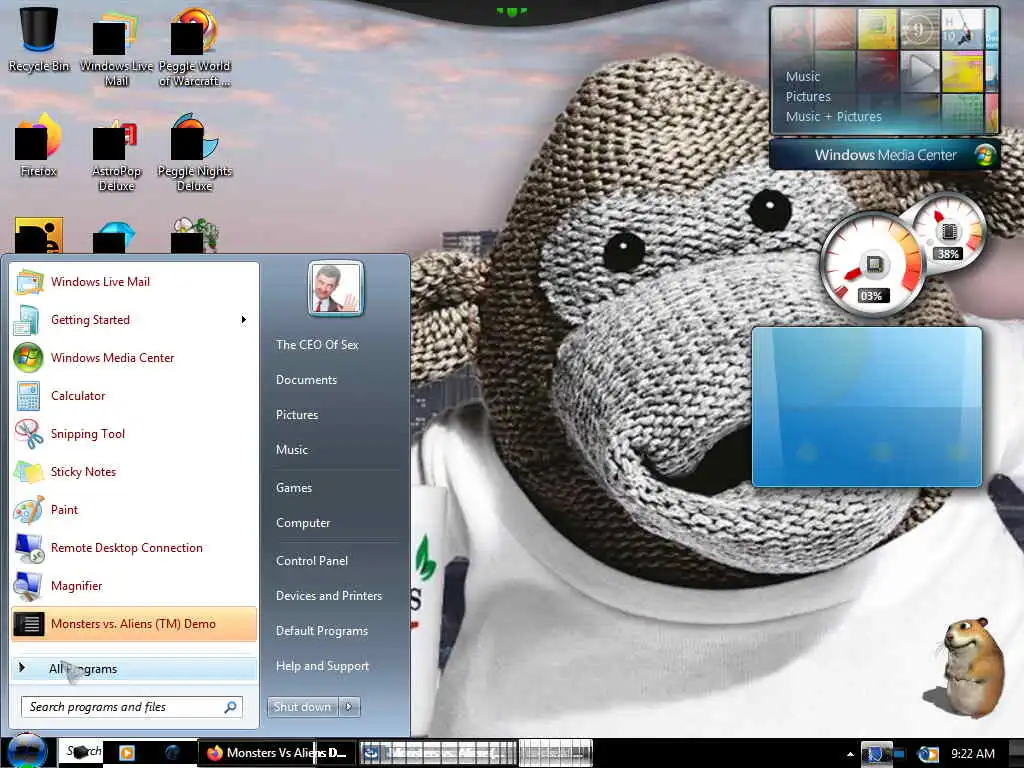Click the media player taskbar icon
Screen dimensions: 1024x768
pos(127,753)
